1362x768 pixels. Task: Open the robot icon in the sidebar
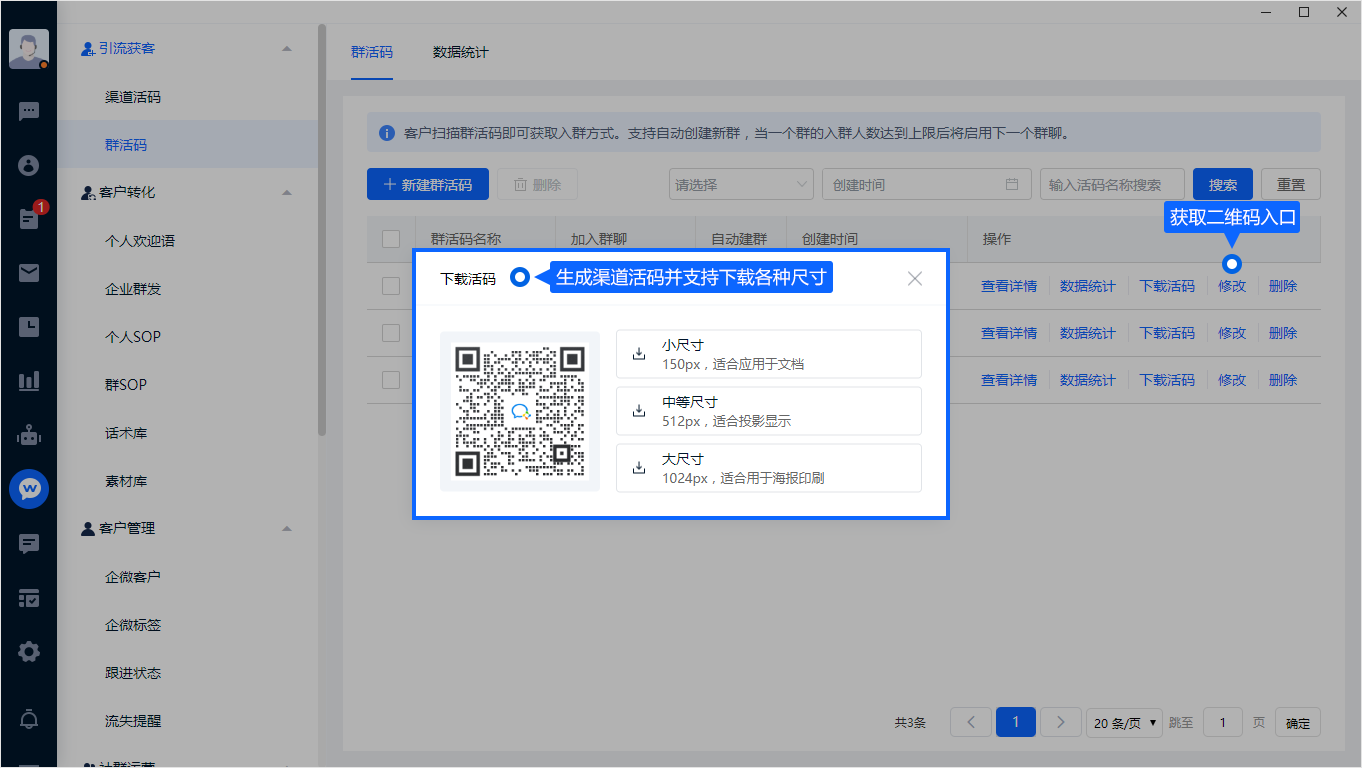29,435
